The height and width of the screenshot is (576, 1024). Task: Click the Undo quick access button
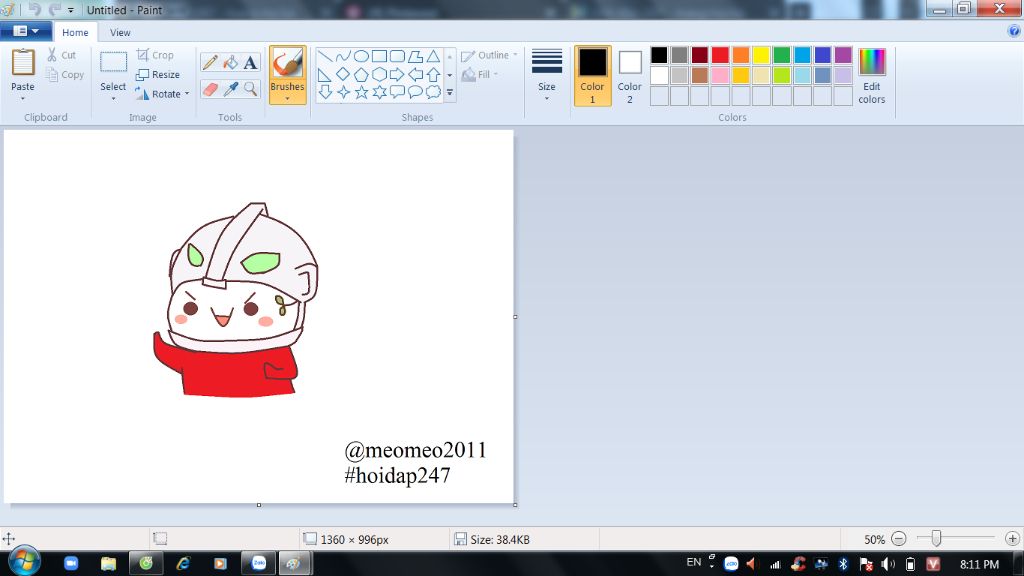34,9
